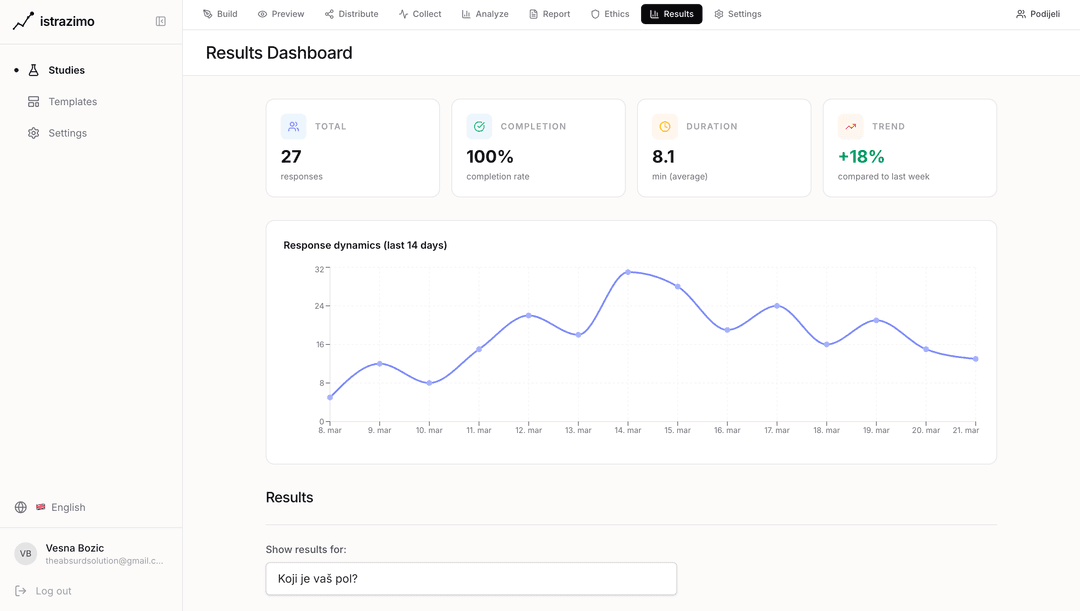
Task: Click the Templates layout icon
Action: (34, 102)
